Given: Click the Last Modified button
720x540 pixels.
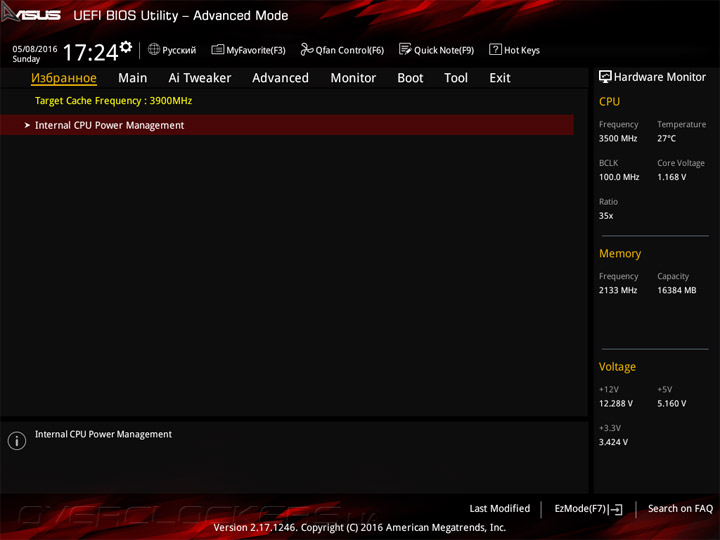Looking at the screenshot, I should pos(500,508).
